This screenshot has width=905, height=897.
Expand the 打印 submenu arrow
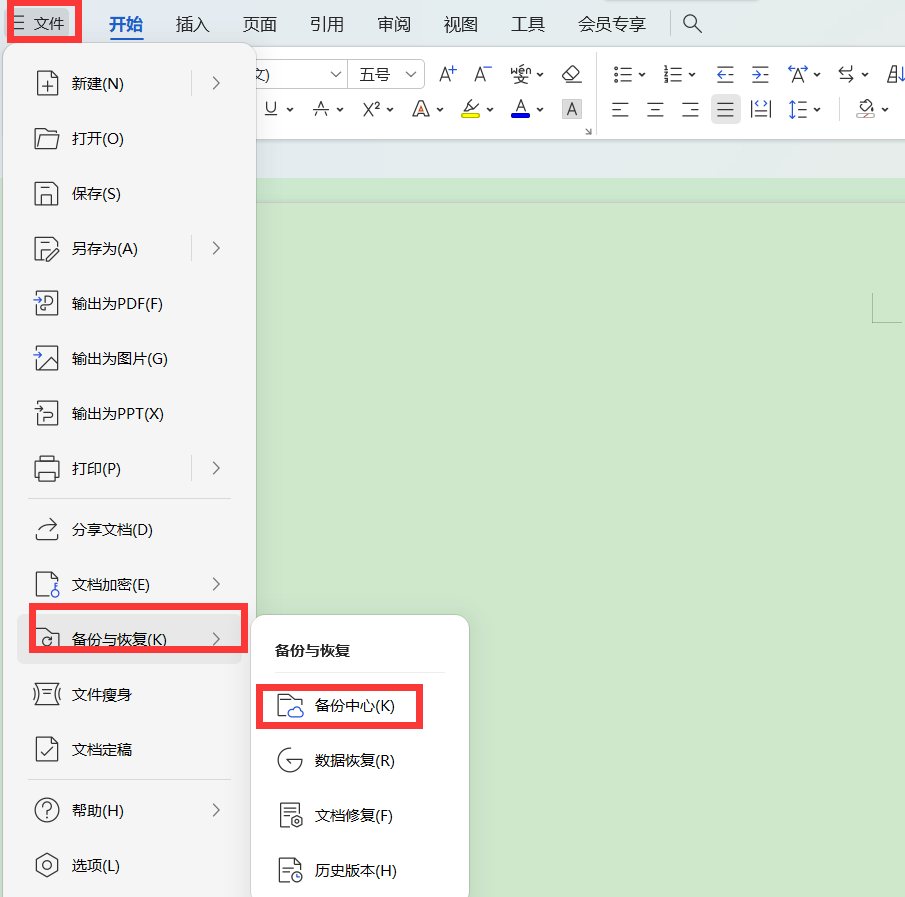coord(216,469)
